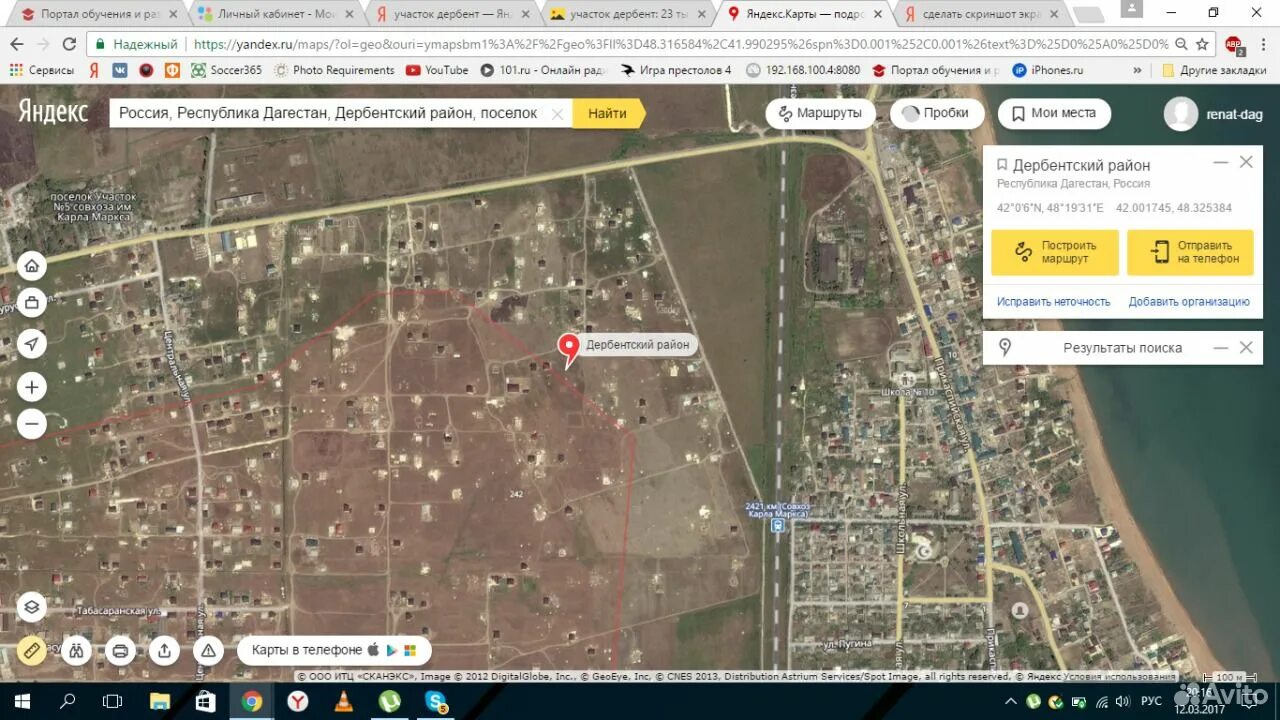Toggle the Пробки traffic layer
Image resolution: width=1280 pixels, height=720 pixels.
click(x=936, y=114)
